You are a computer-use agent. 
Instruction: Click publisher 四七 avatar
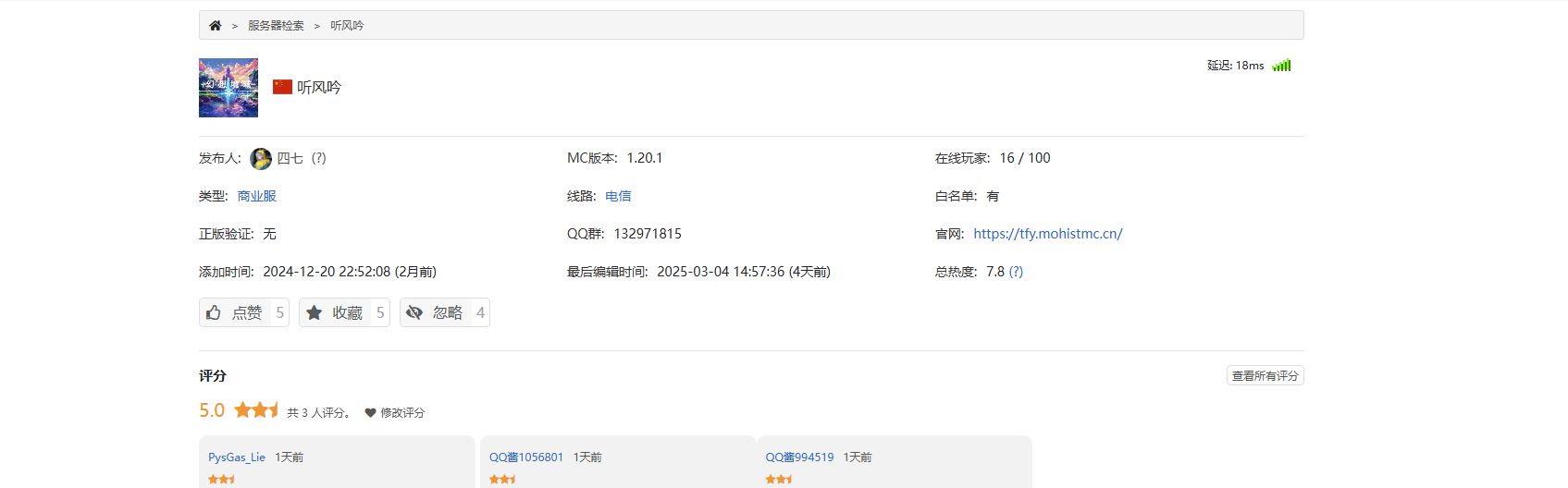tap(261, 159)
